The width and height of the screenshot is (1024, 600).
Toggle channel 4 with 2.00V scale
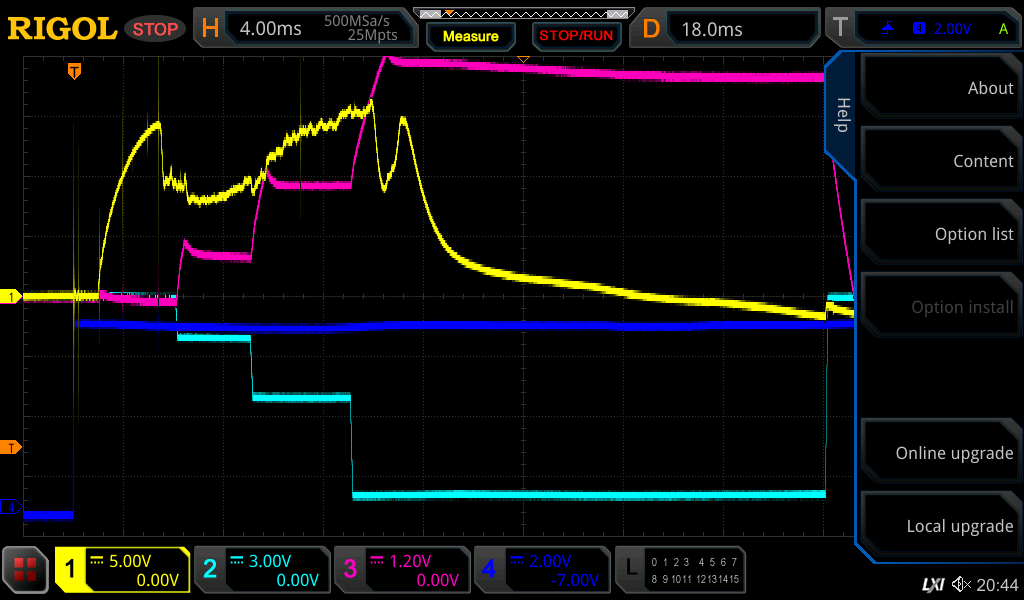click(x=541, y=570)
